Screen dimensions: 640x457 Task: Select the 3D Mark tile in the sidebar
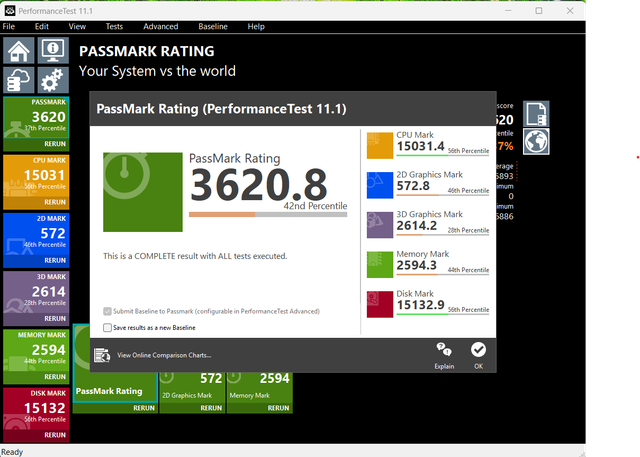tap(35, 295)
